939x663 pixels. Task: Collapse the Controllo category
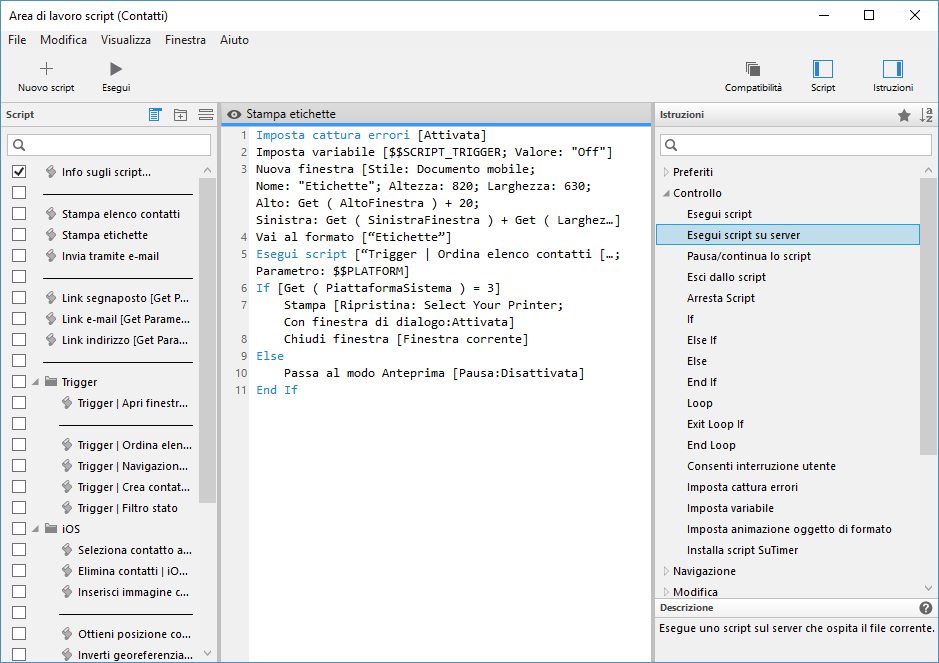[x=666, y=193]
